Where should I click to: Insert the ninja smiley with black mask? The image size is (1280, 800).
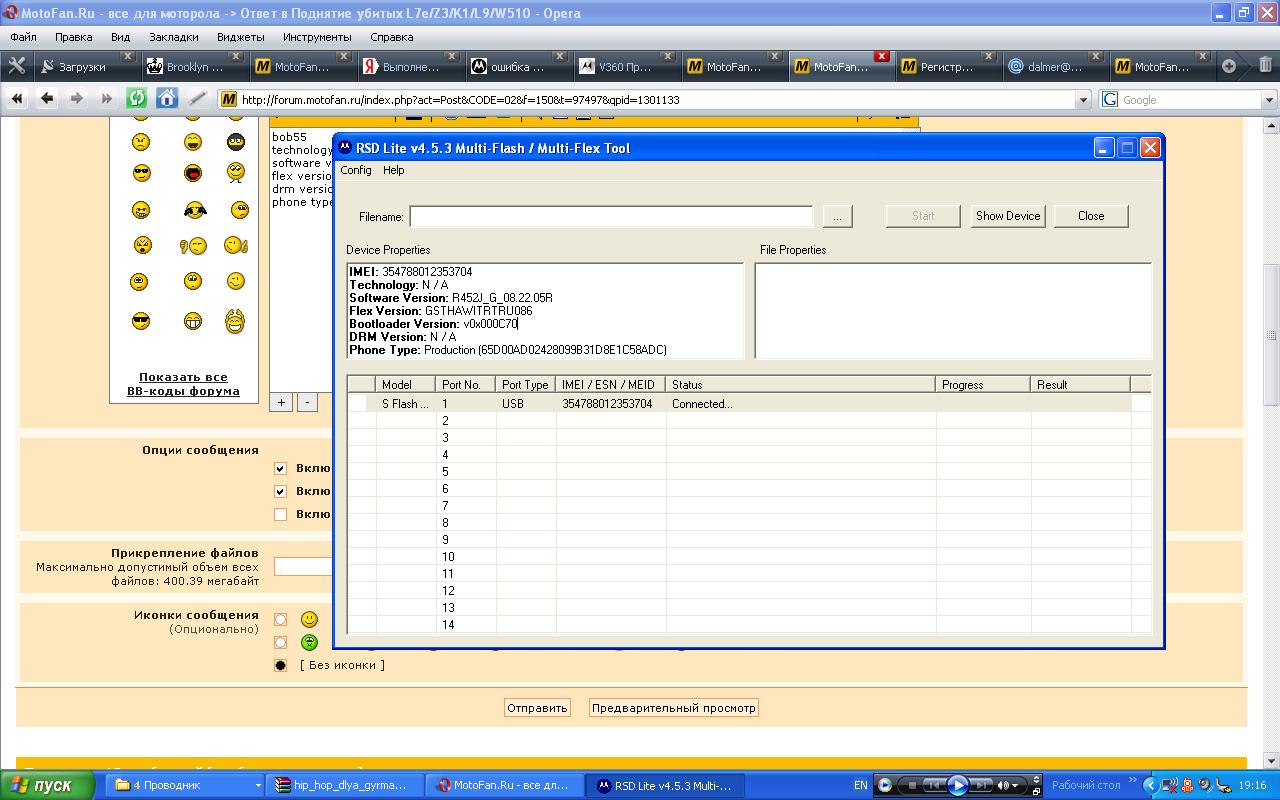[235, 142]
